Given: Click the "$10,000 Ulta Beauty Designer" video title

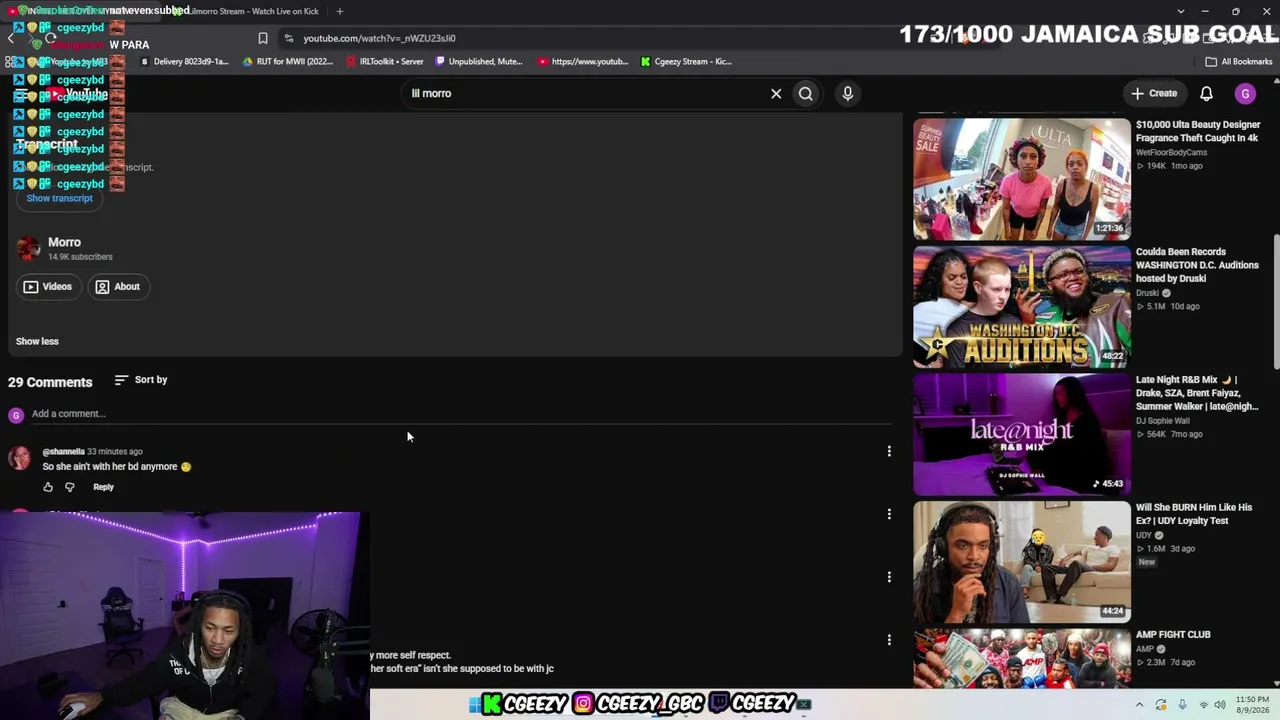Looking at the screenshot, I should click(x=1198, y=131).
